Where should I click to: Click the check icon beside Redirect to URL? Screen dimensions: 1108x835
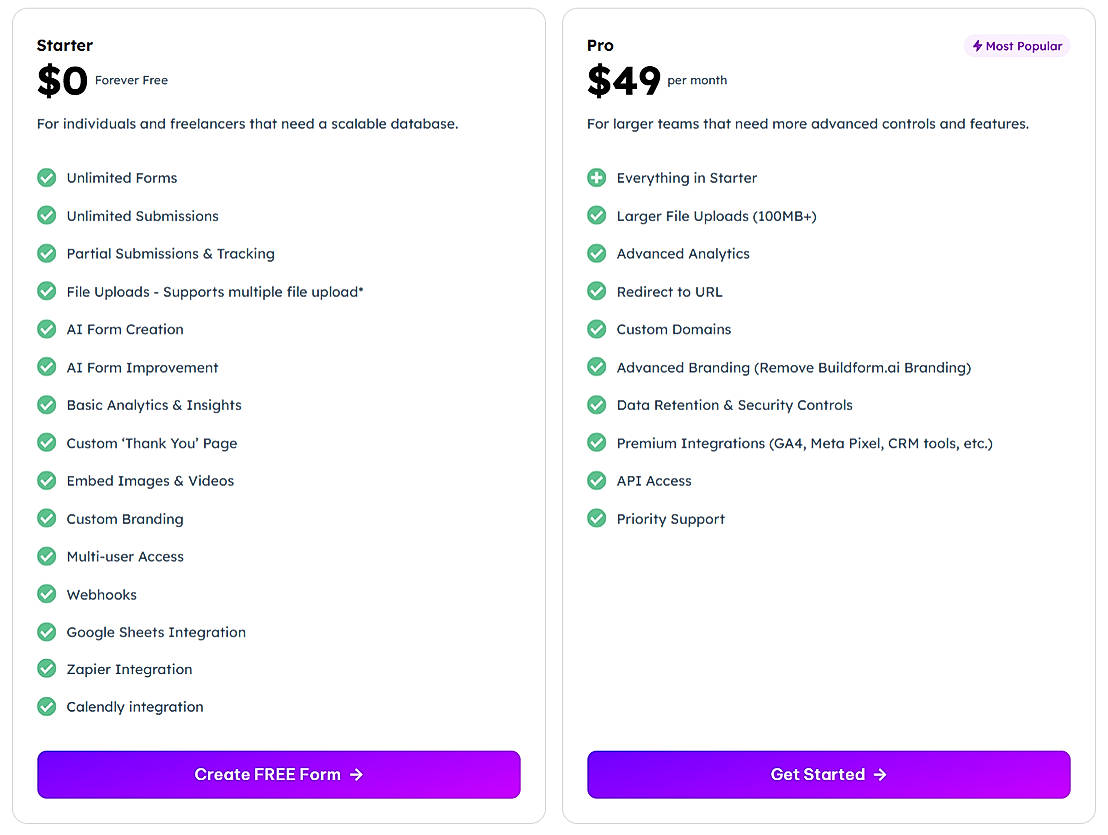coord(597,292)
